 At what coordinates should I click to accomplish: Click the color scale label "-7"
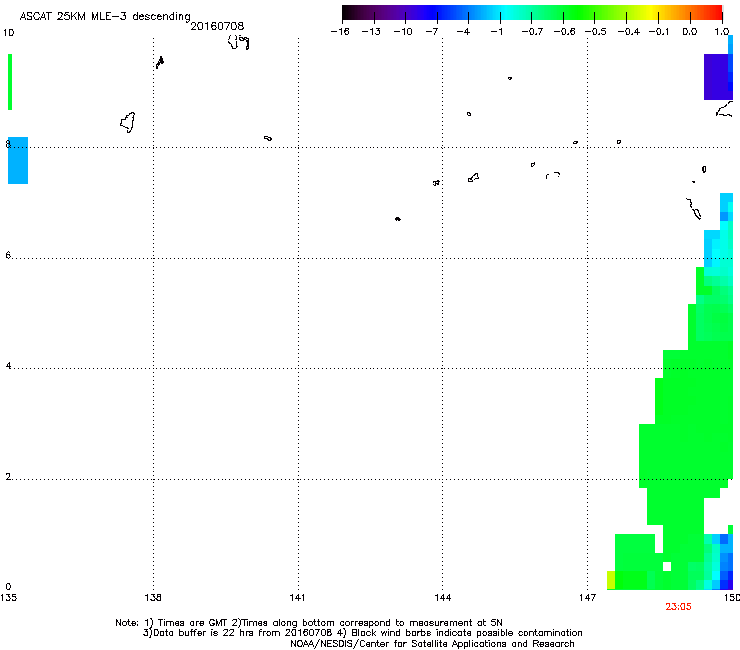[432, 32]
